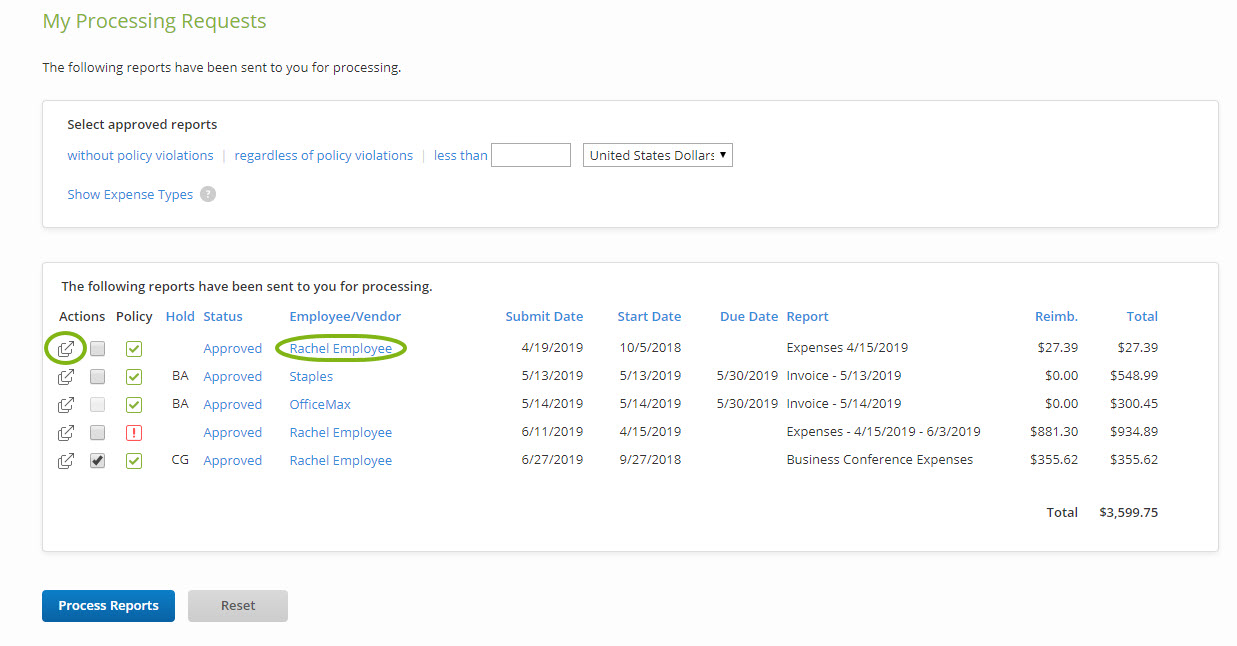The height and width of the screenshot is (646, 1237).
Task: Open action icon for OfficeMax invoice row
Action: [66, 405]
